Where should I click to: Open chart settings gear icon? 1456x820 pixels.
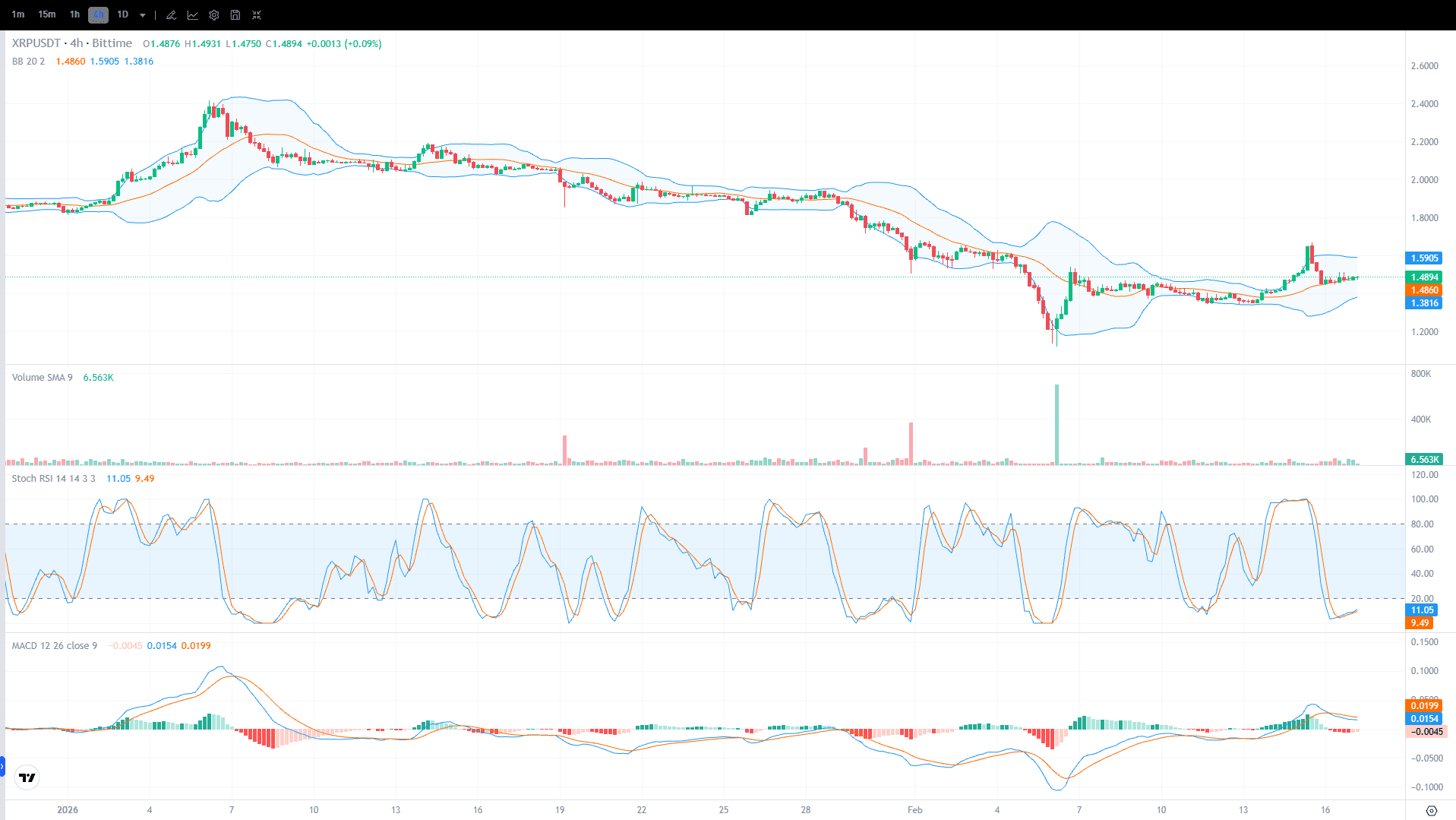(213, 14)
